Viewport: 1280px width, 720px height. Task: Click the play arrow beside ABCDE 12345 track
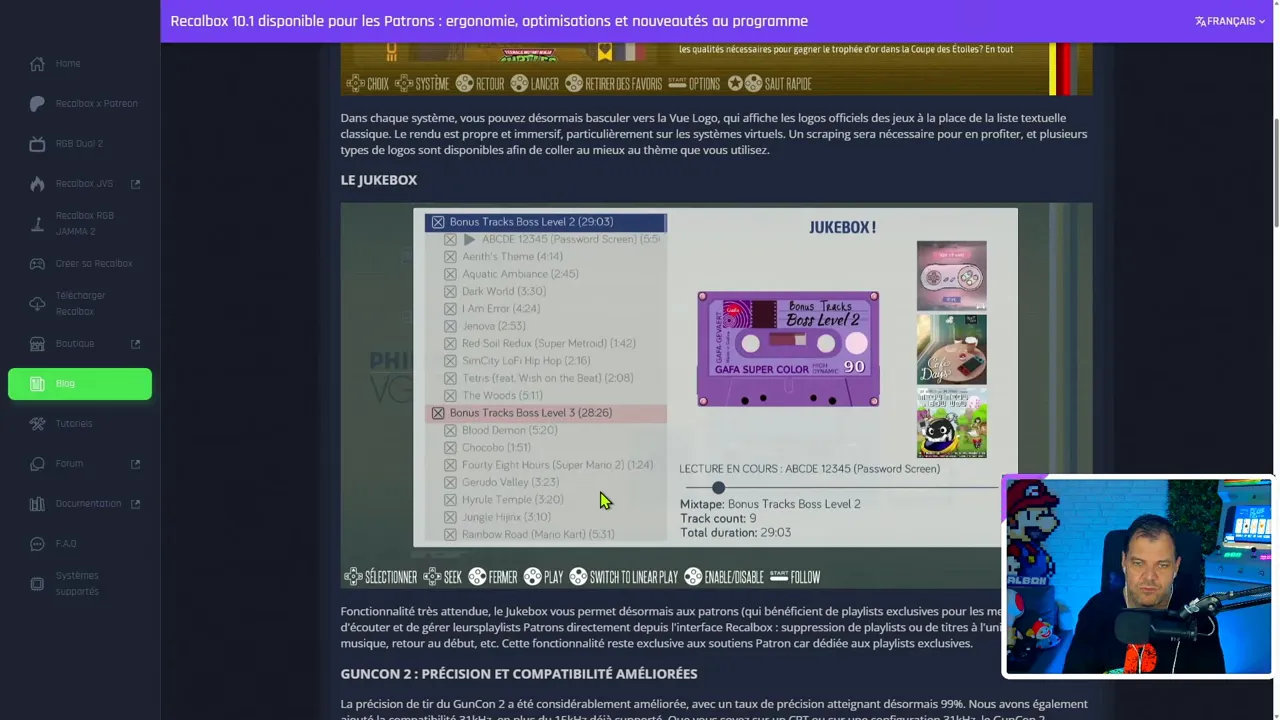[469, 240]
